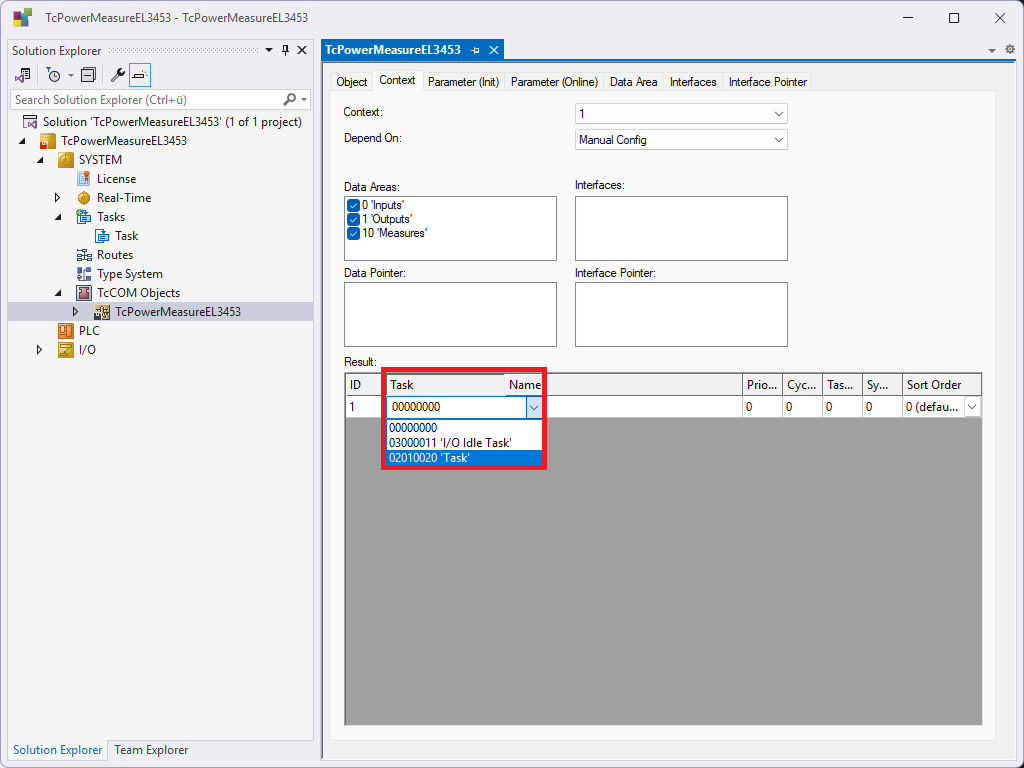Choose 03000011 'I/O Idle Task' option

[x=450, y=443]
